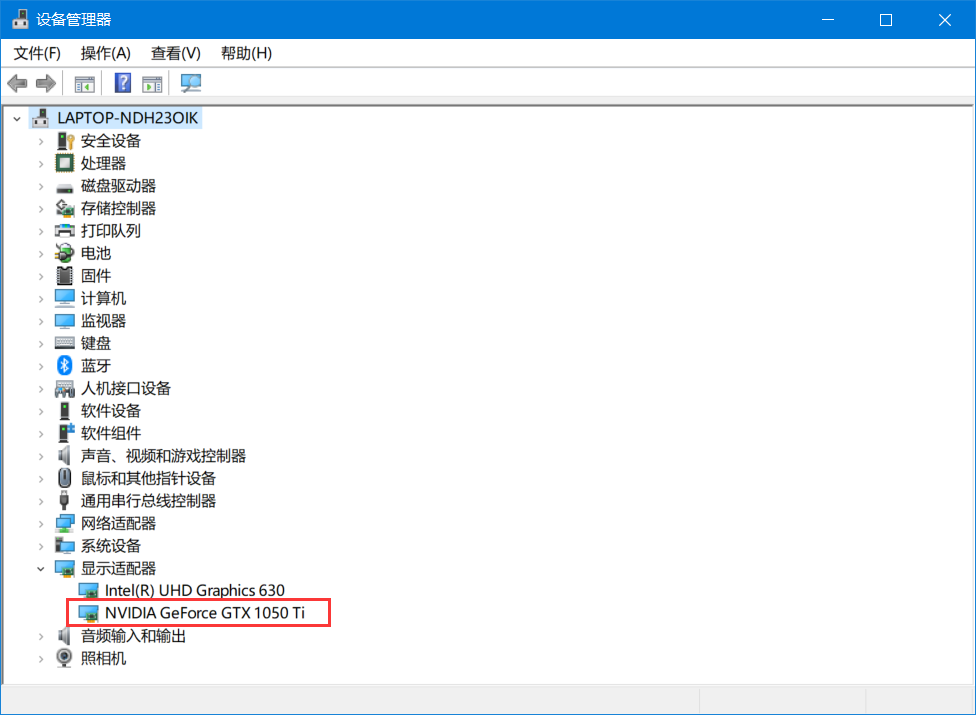
Task: Click the 电池 battery icon
Action: (x=65, y=253)
